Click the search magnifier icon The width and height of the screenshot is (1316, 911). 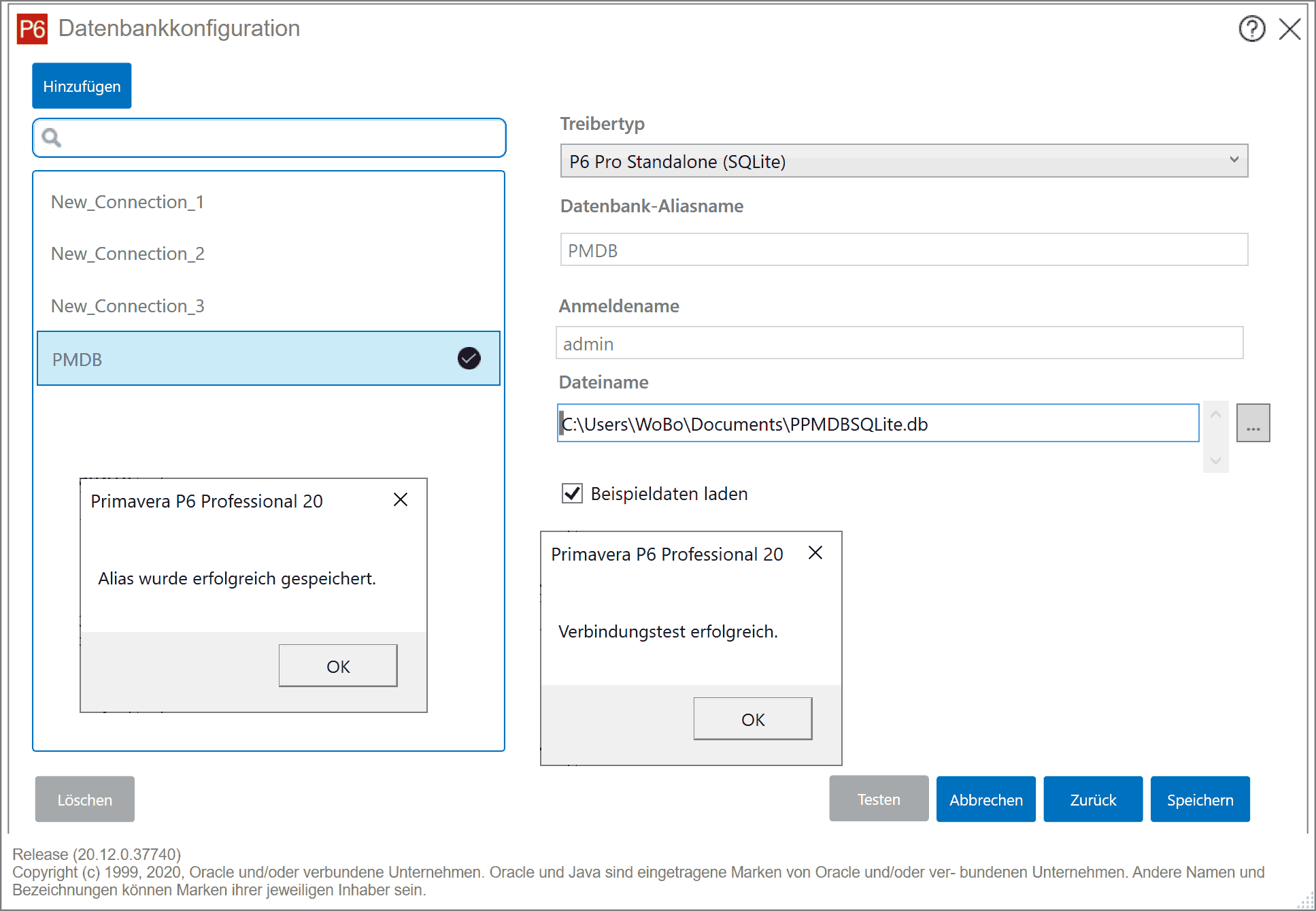pos(52,138)
